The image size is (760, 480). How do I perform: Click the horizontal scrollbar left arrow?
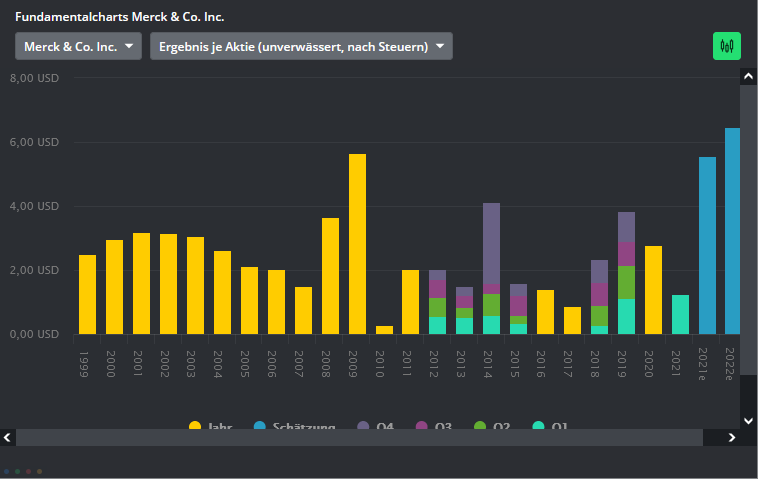8,438
